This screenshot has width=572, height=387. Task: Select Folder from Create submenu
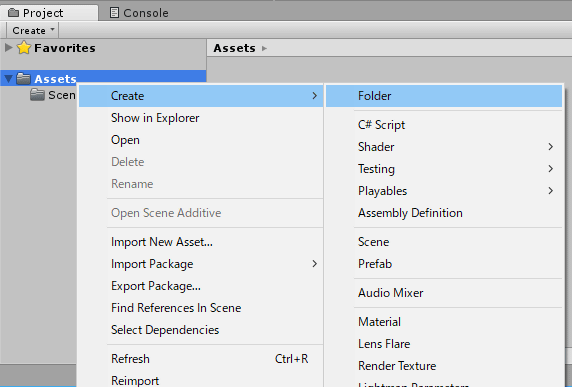pos(444,96)
